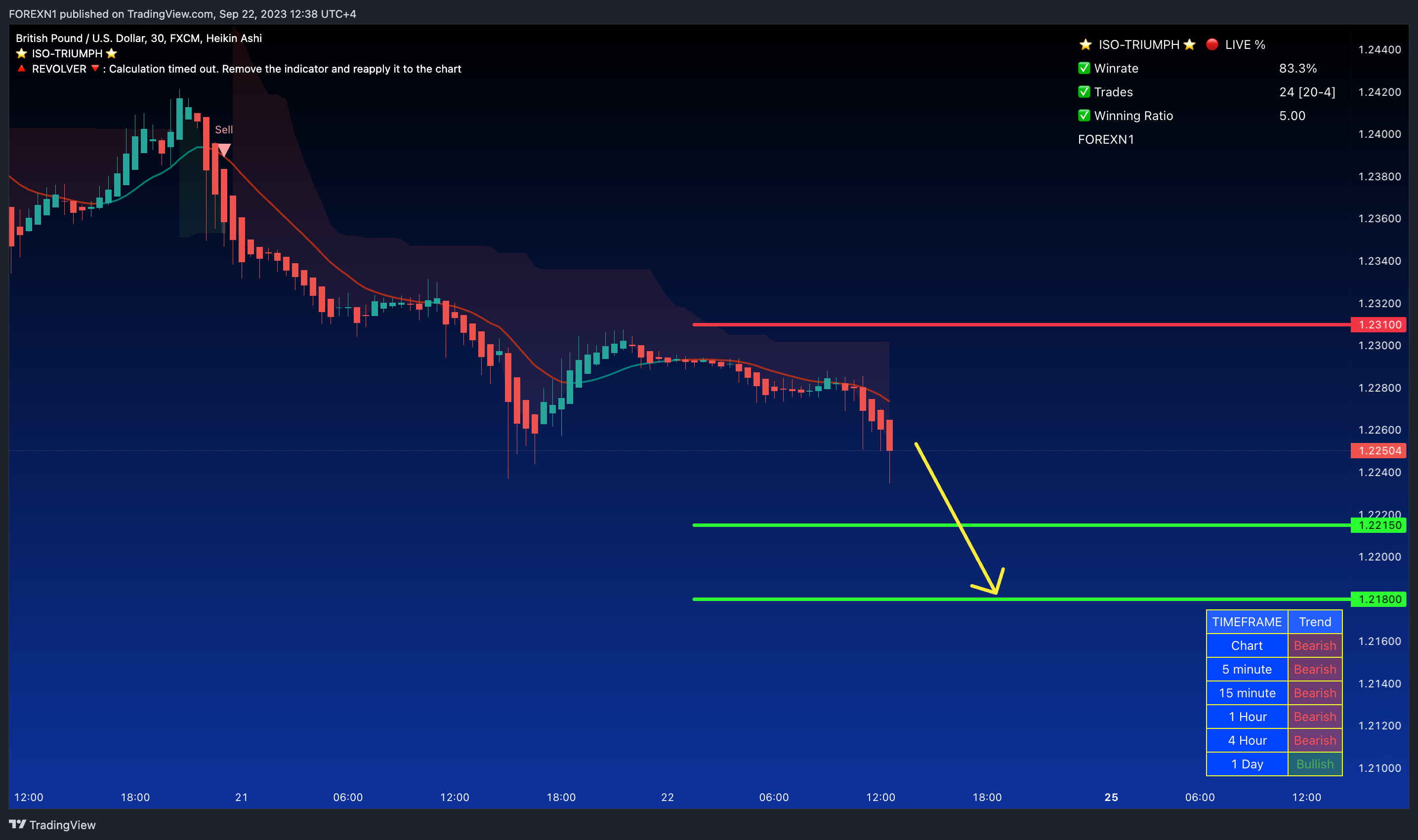The image size is (1418, 840).
Task: Click the 1.22504 current price label
Action: pyautogui.click(x=1379, y=450)
